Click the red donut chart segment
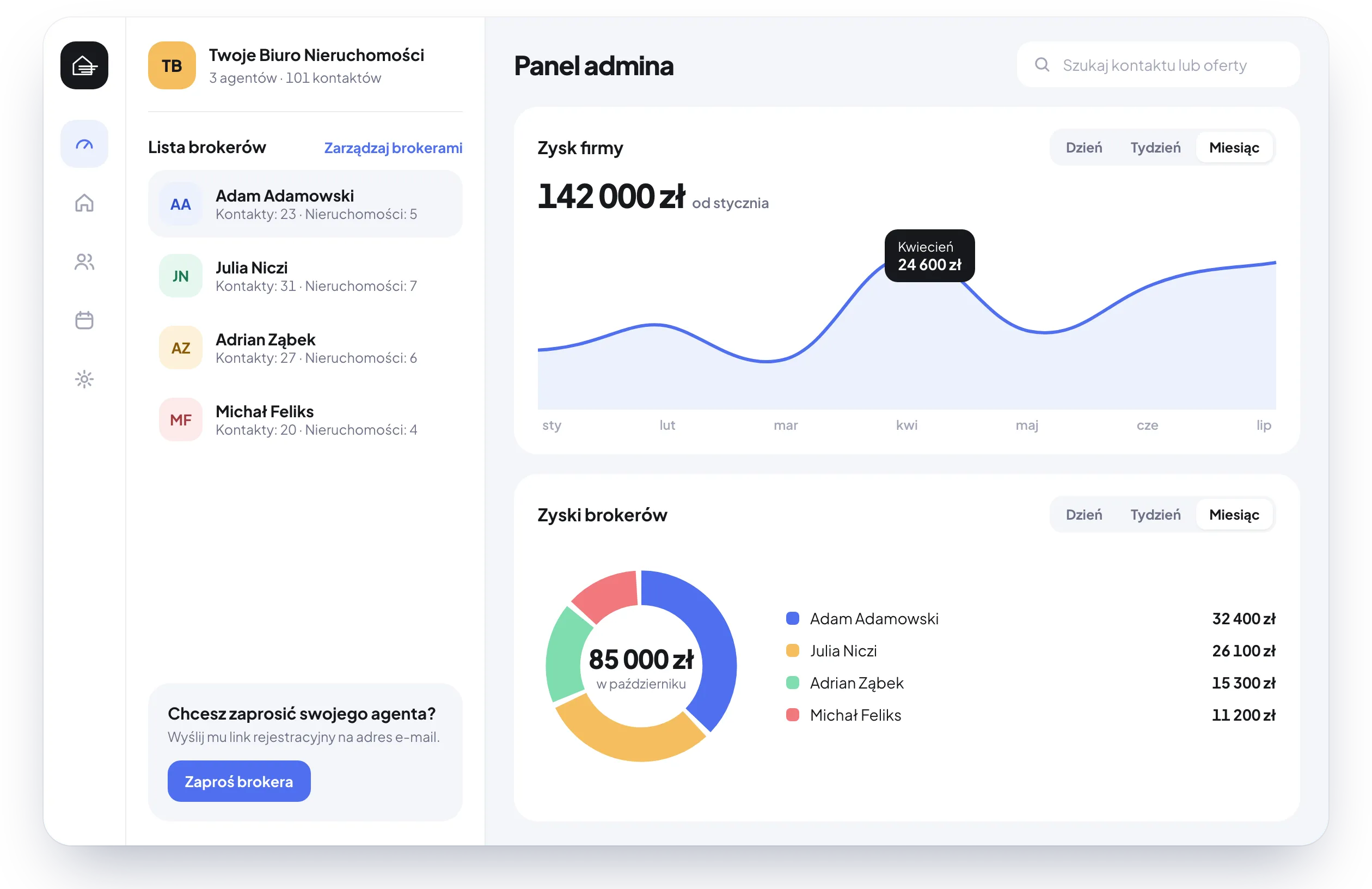The image size is (1372, 889). pos(608,594)
